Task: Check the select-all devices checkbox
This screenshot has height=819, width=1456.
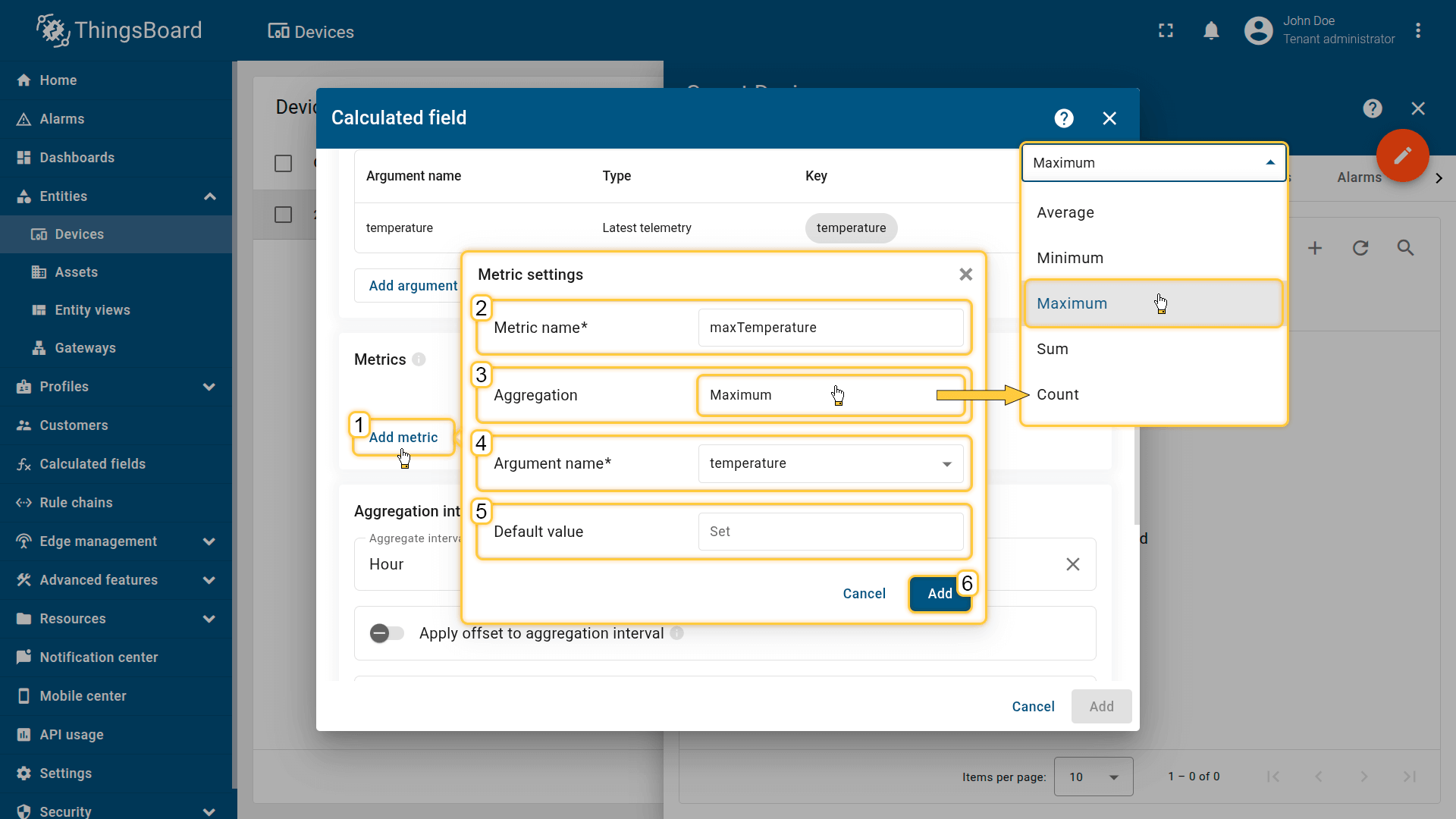Action: click(283, 164)
